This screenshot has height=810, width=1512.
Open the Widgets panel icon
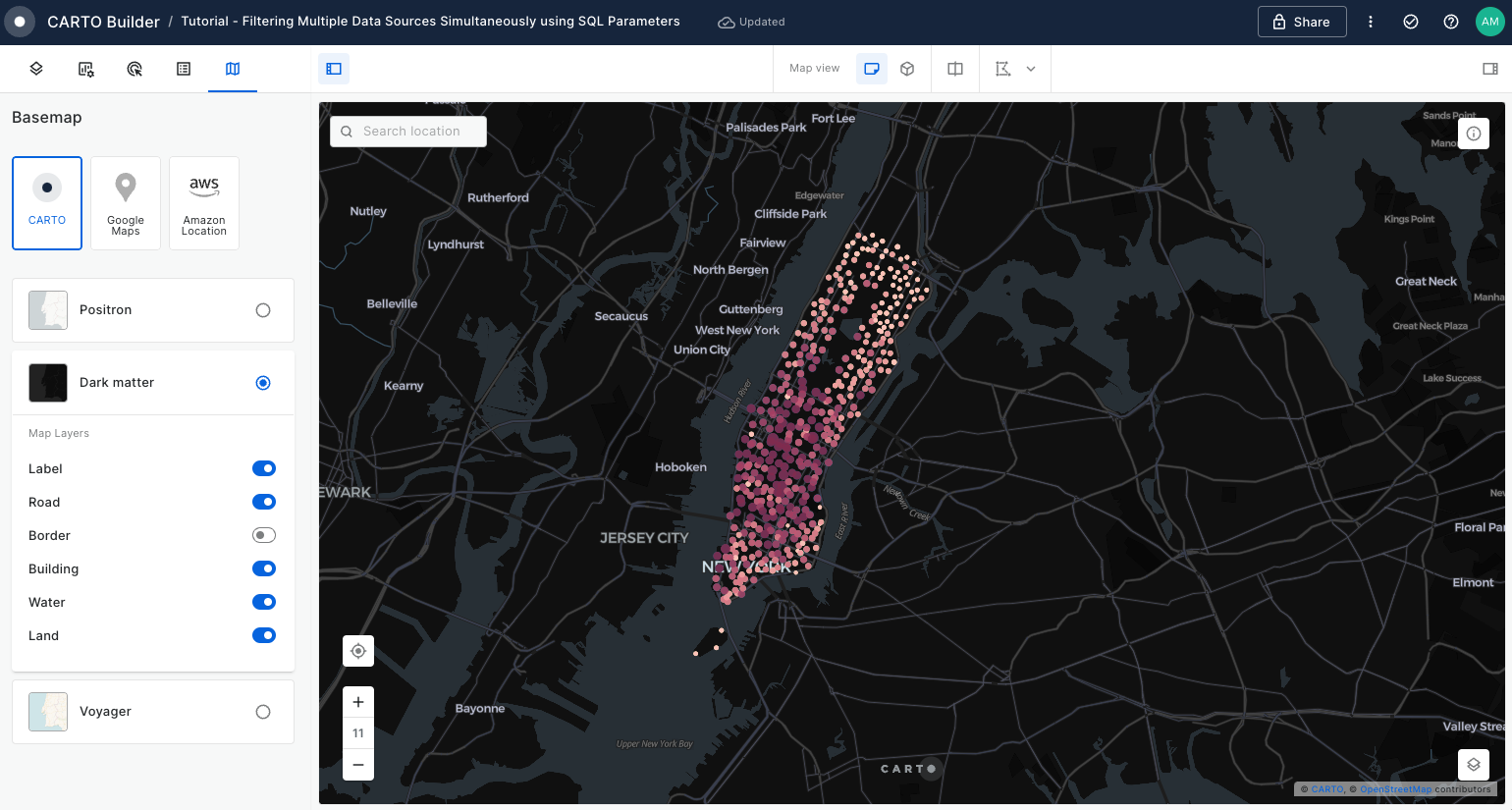[x=85, y=69]
